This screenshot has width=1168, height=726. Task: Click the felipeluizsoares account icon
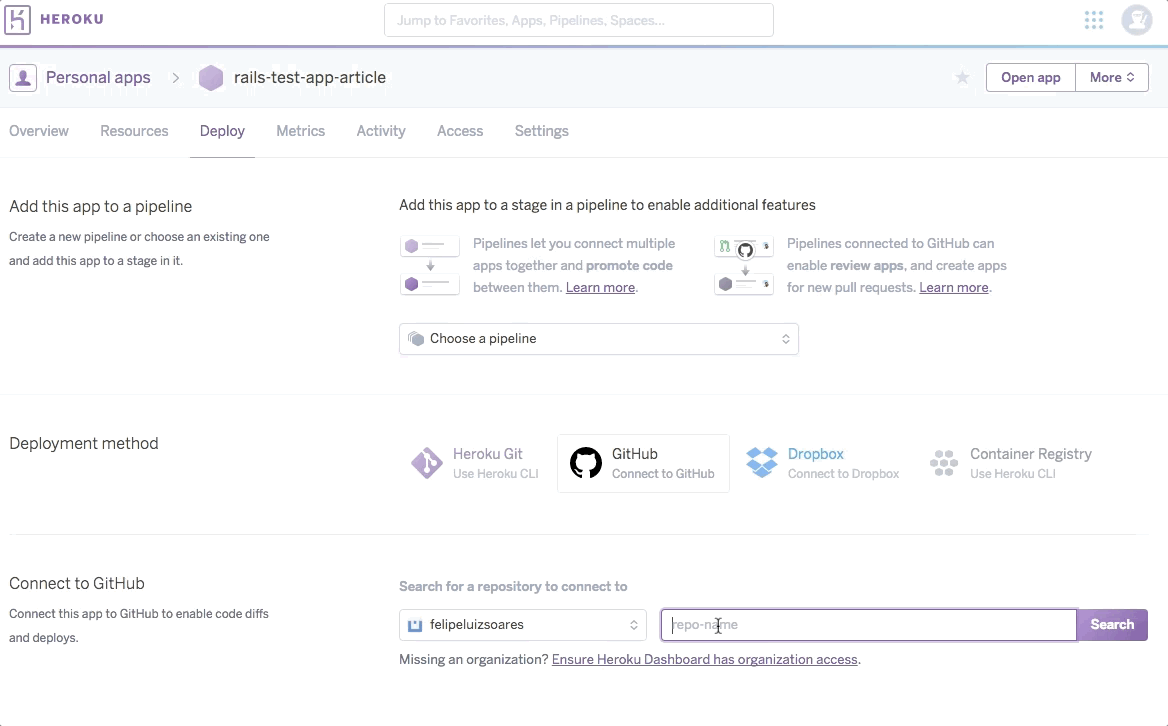pos(416,625)
